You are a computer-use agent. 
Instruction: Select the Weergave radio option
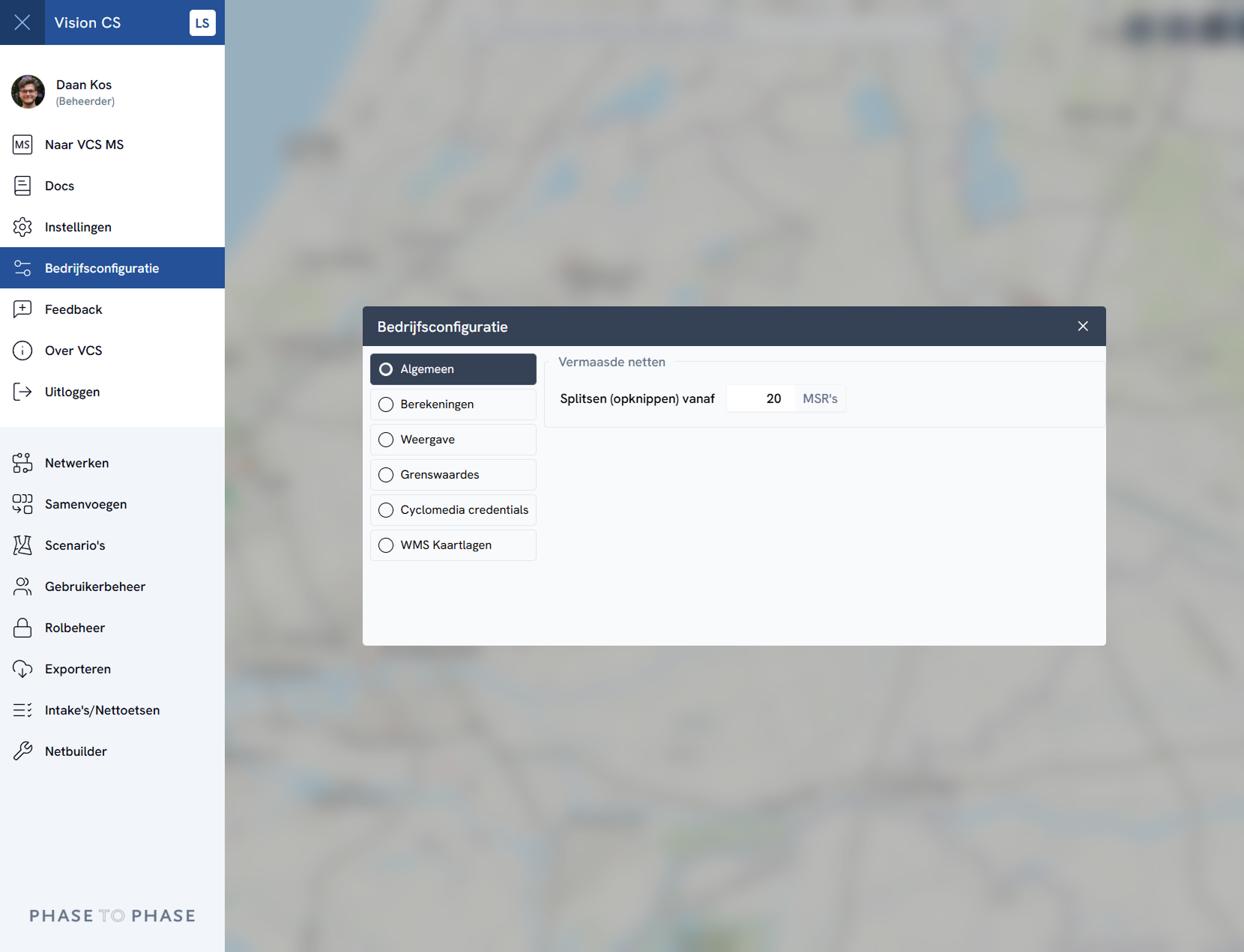point(386,440)
